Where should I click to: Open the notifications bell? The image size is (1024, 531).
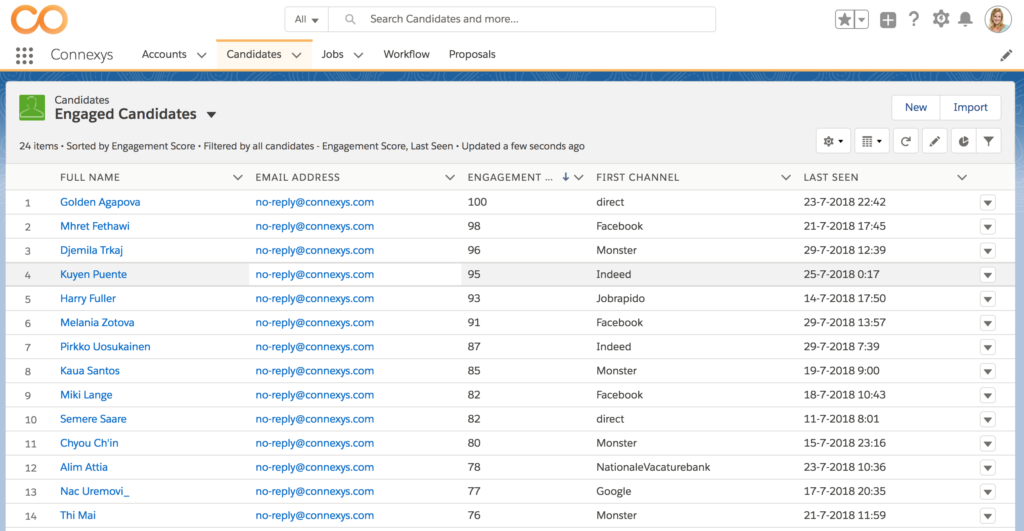tap(965, 19)
